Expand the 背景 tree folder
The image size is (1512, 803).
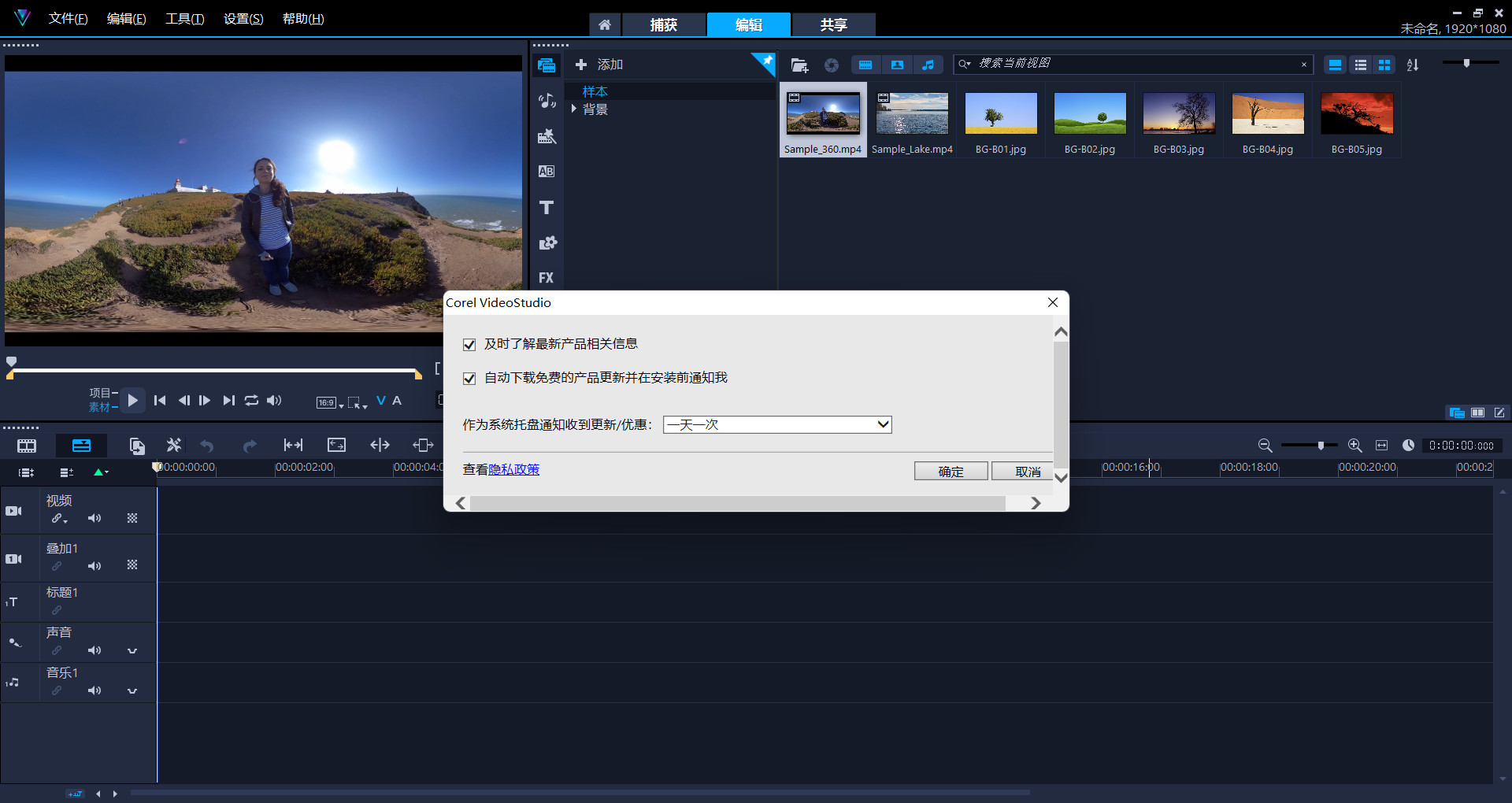pos(574,109)
